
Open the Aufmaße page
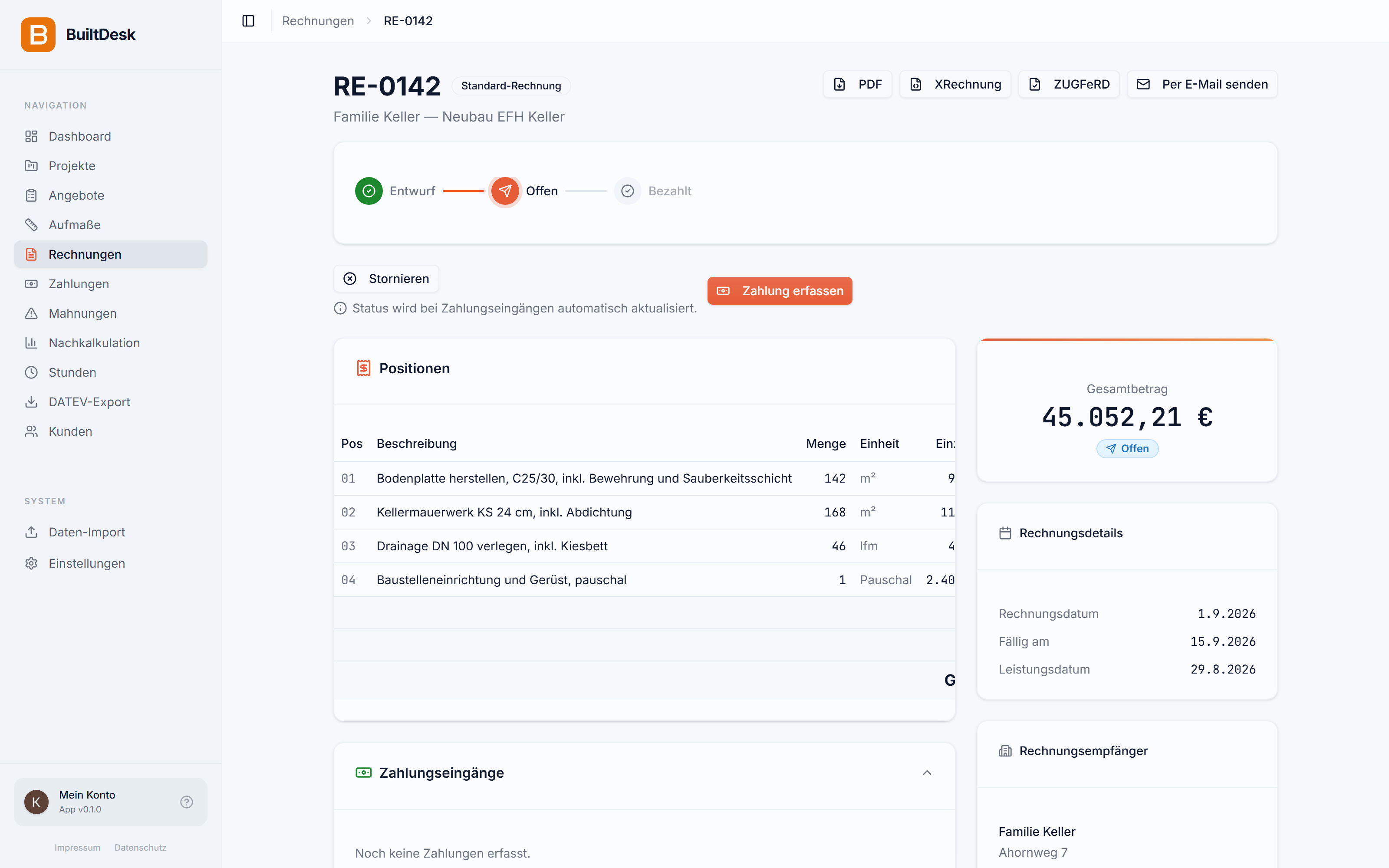pyautogui.click(x=110, y=225)
